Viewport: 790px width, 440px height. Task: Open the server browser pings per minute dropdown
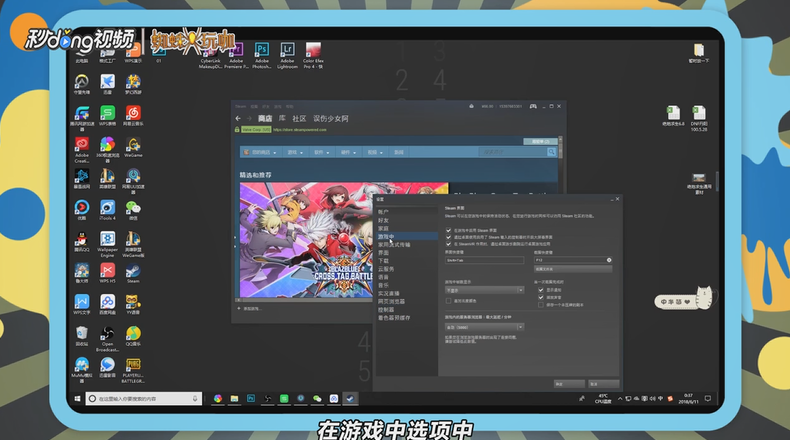pos(484,327)
